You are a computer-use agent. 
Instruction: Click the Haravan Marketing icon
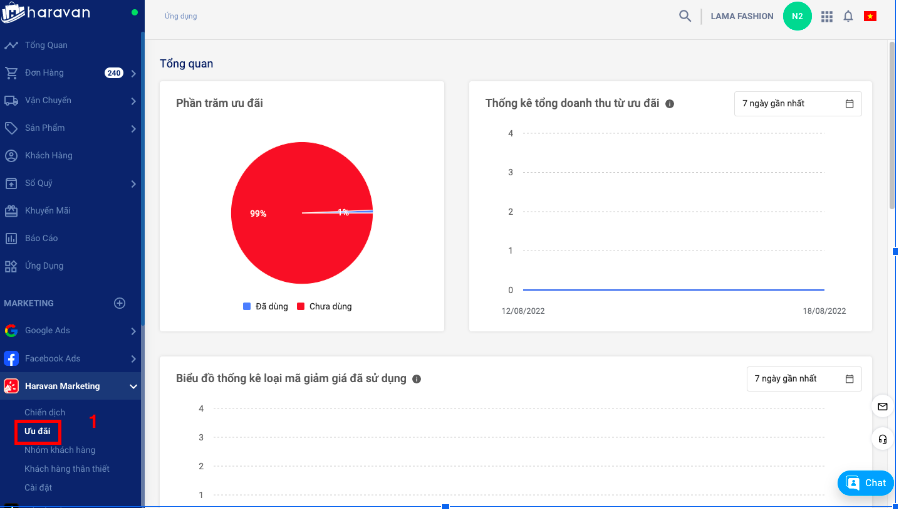coord(11,386)
